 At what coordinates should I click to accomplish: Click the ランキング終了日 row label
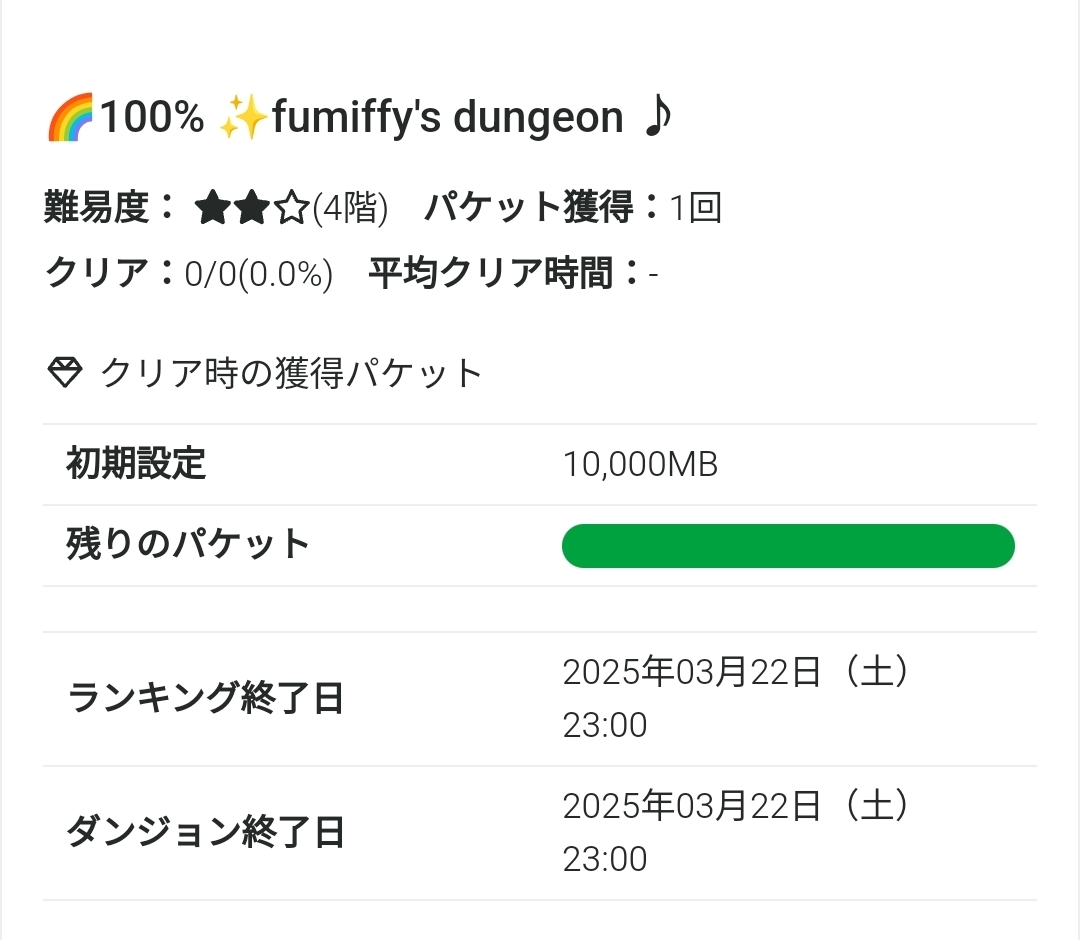(205, 698)
